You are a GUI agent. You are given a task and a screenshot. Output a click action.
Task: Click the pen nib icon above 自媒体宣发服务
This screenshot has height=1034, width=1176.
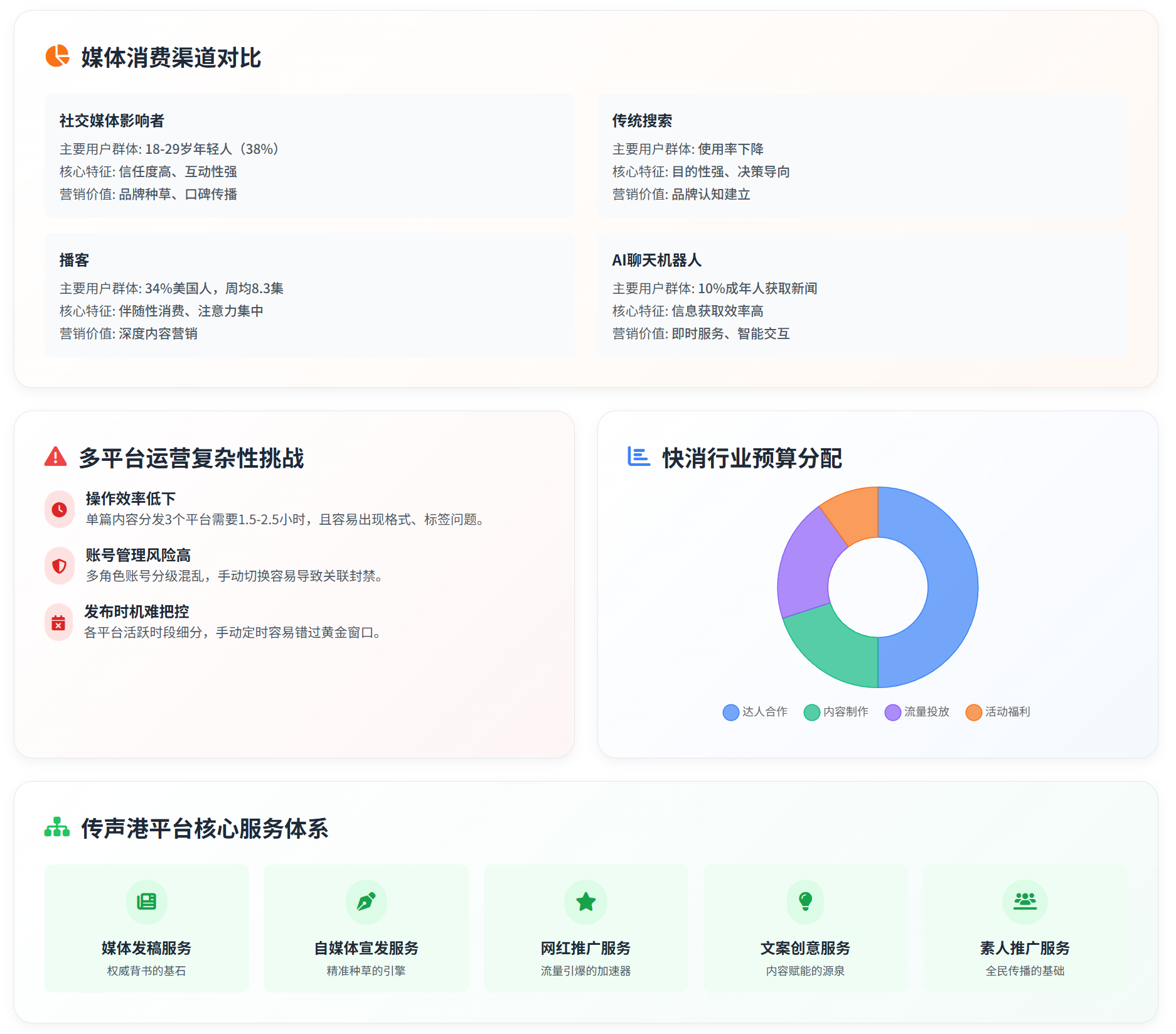pyautogui.click(x=366, y=902)
